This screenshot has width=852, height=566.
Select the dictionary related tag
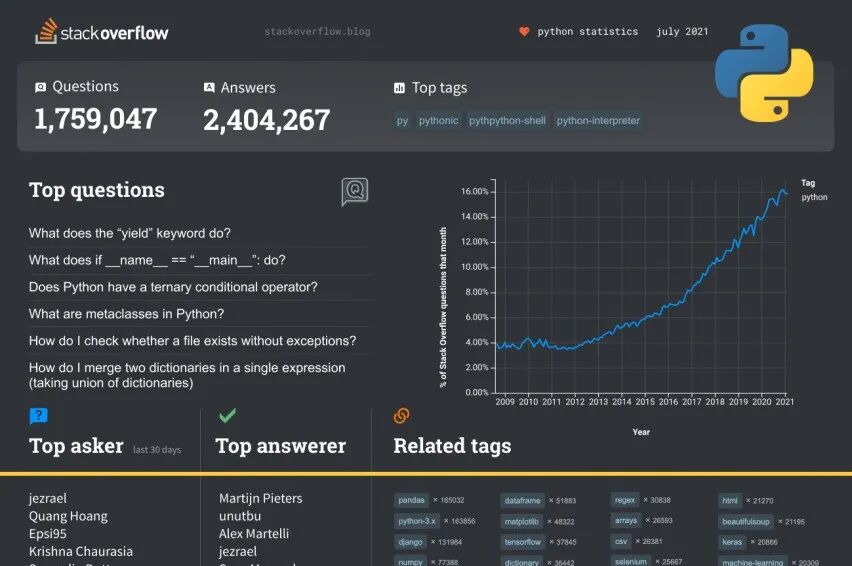coord(522,562)
